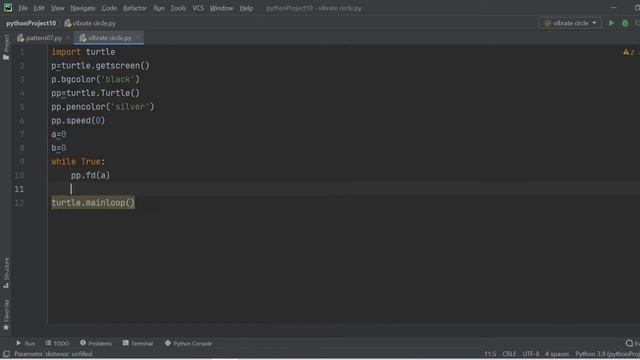
Task: Click the 11:5 line and column indicator
Action: 490,354
